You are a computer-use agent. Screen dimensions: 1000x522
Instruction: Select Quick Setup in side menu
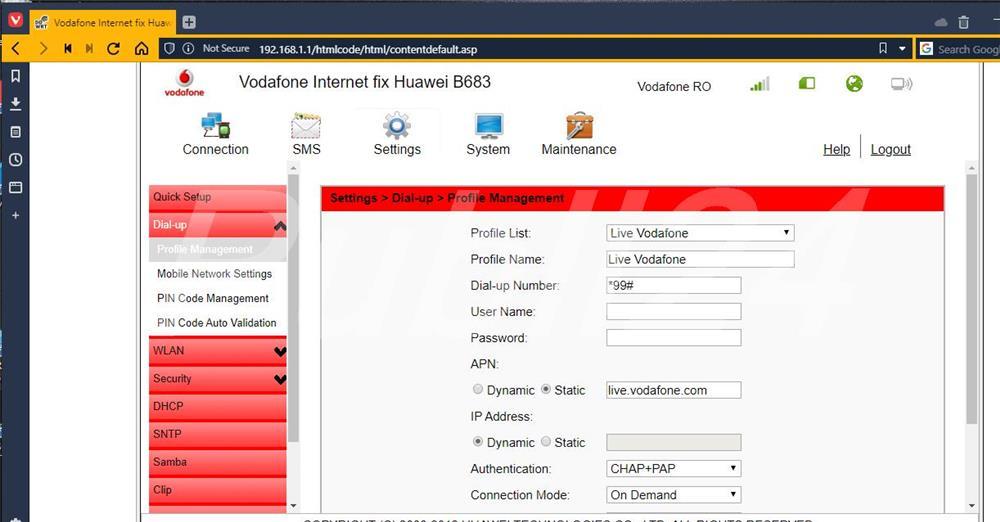click(x=217, y=197)
